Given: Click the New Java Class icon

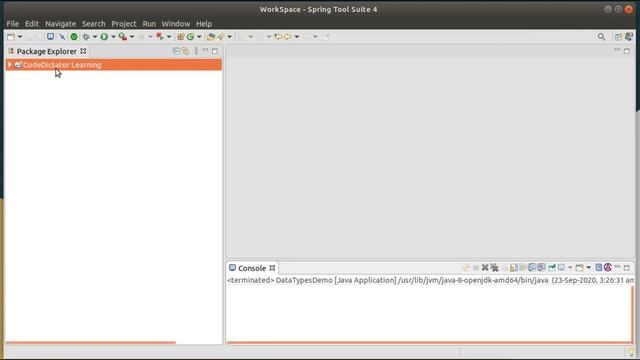Looking at the screenshot, I should pyautogui.click(x=190, y=37).
